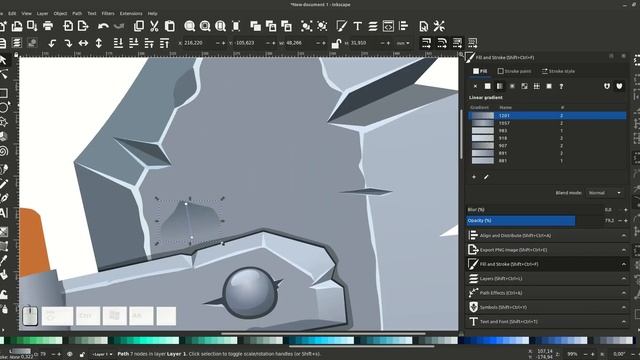This screenshot has width=640, height=360.
Task: Open Text and Font dialog icon
Action: point(358,26)
